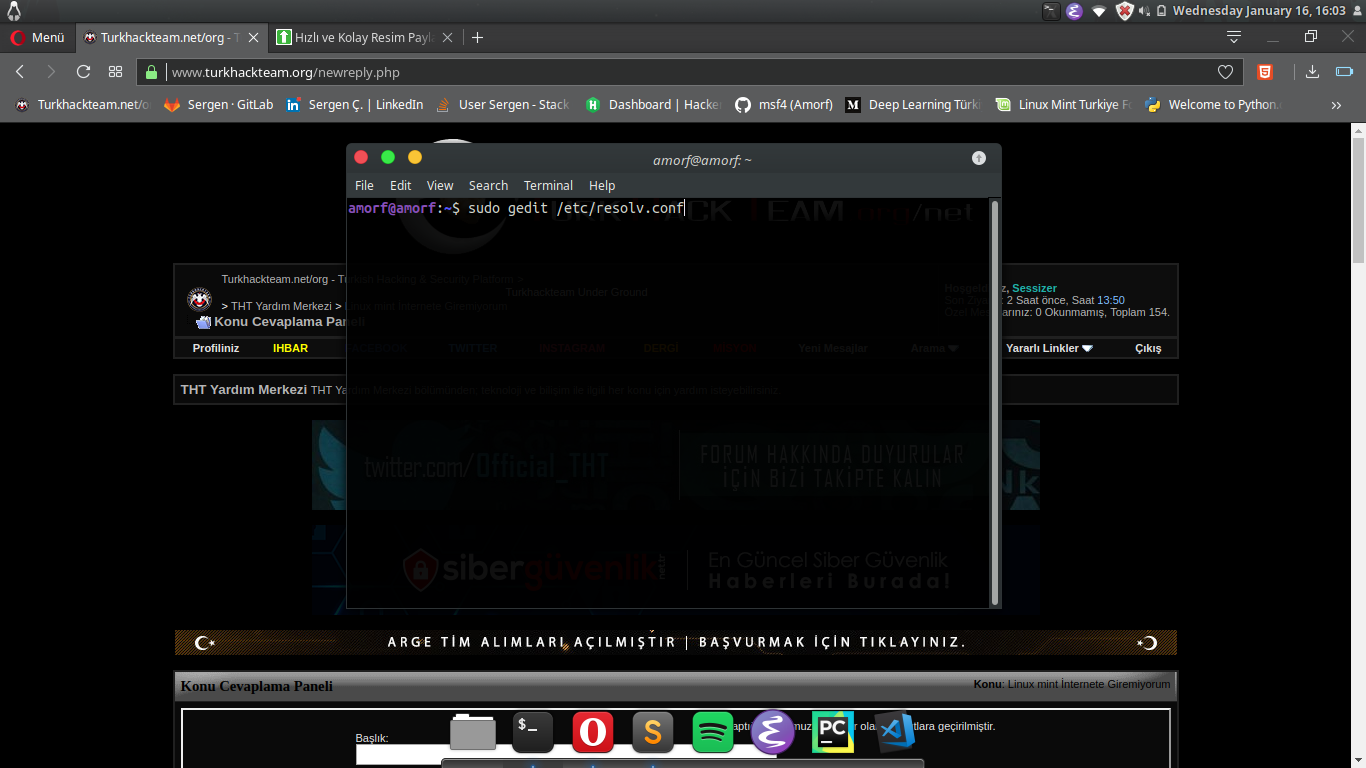The width and height of the screenshot is (1366, 768).
Task: Open the Profiliniz forum link
Action: 216,348
